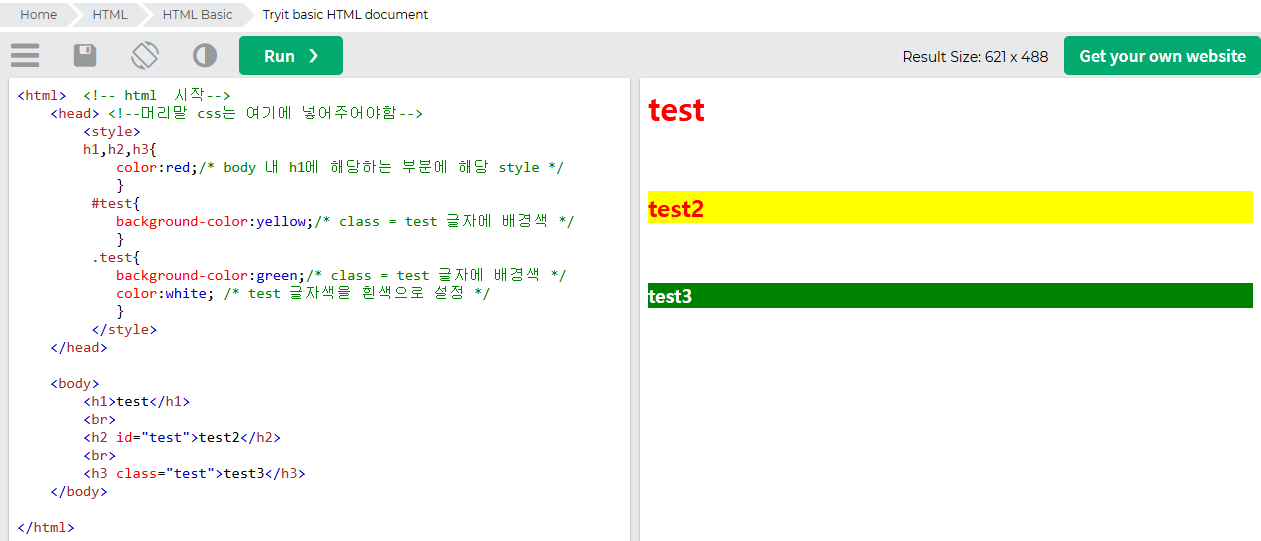Screen dimensions: 1261x541
Task: Click the </head> closing tag
Action: pyautogui.click(x=79, y=347)
